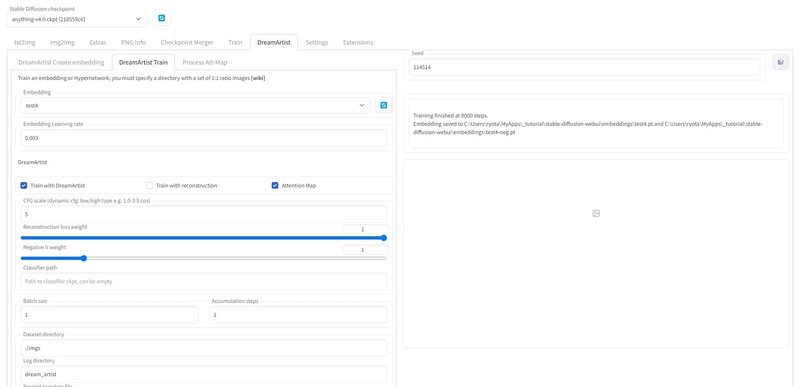Click the Embedding Learning rate field
The height and width of the screenshot is (387, 800).
pyautogui.click(x=204, y=138)
